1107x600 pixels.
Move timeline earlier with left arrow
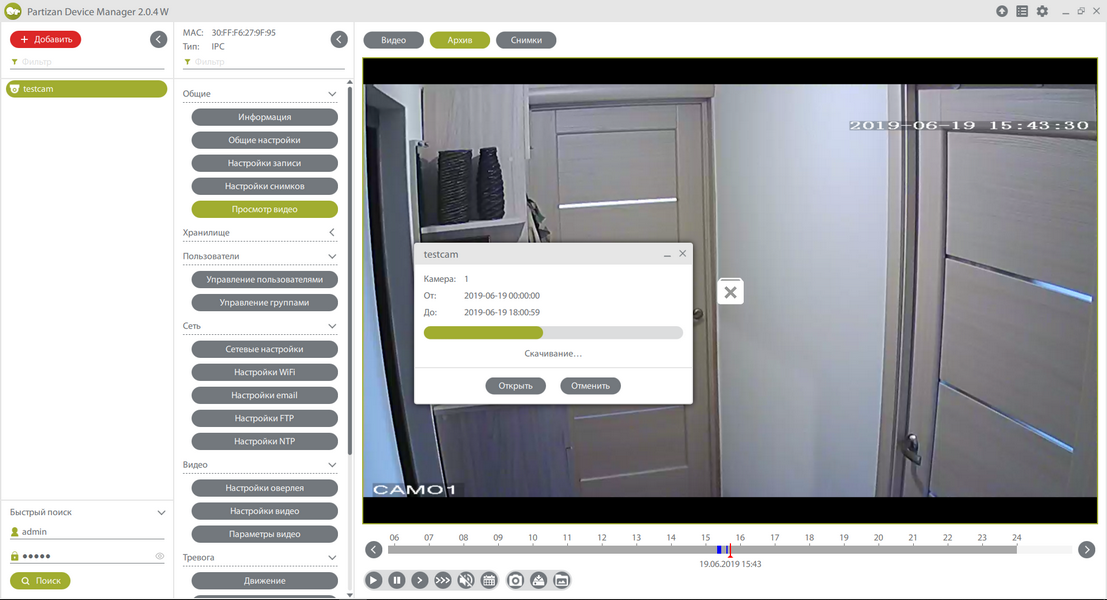[373, 549]
